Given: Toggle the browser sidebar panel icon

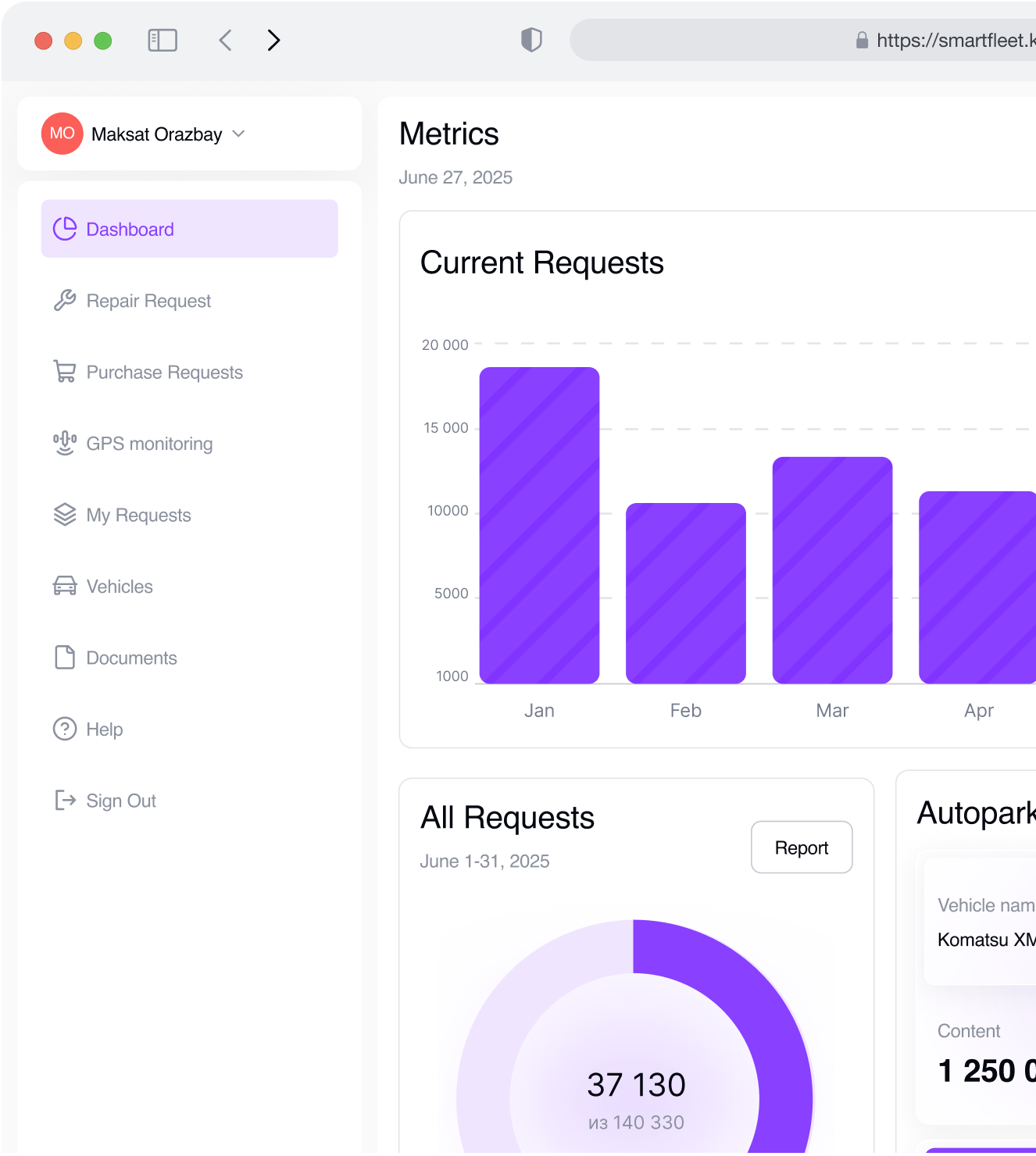Looking at the screenshot, I should coord(163,40).
